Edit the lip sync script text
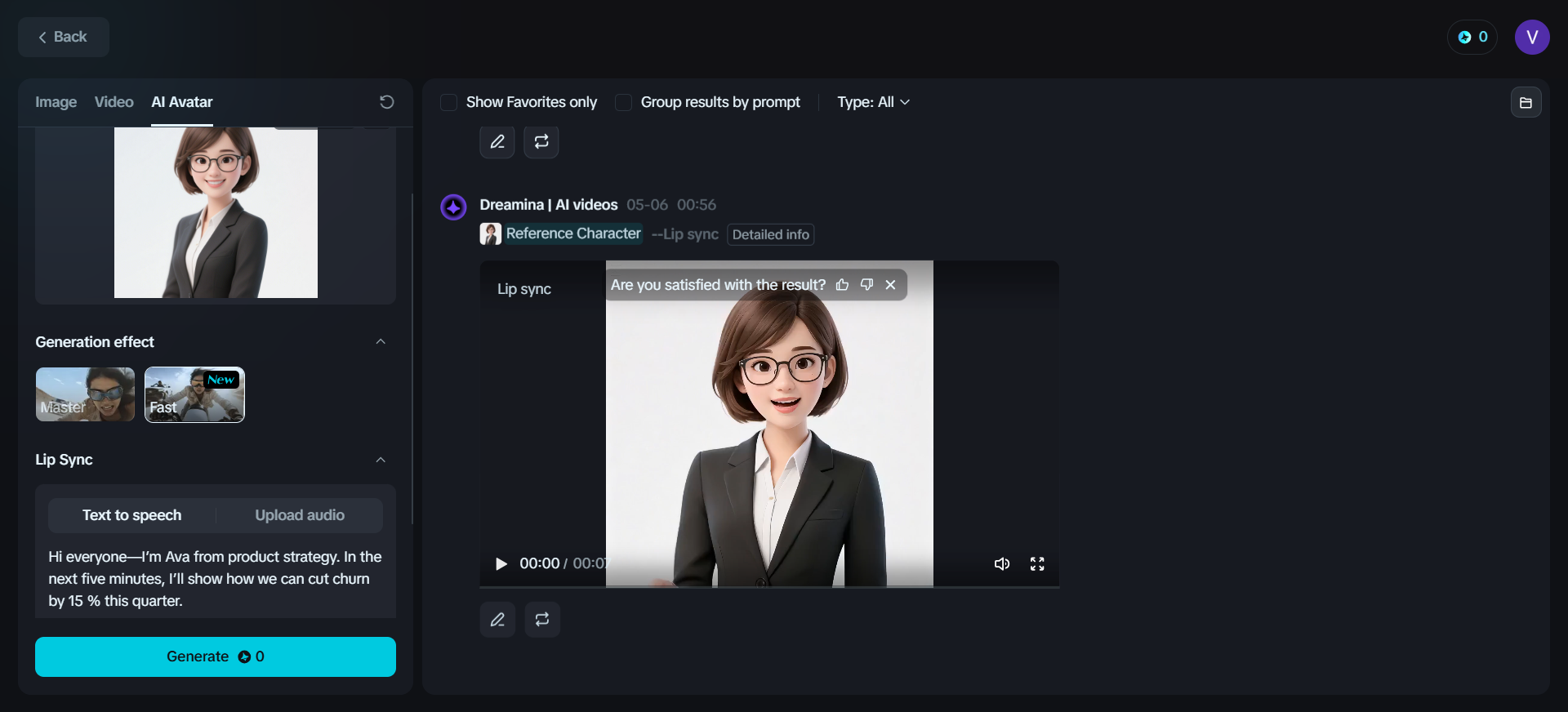 point(216,579)
